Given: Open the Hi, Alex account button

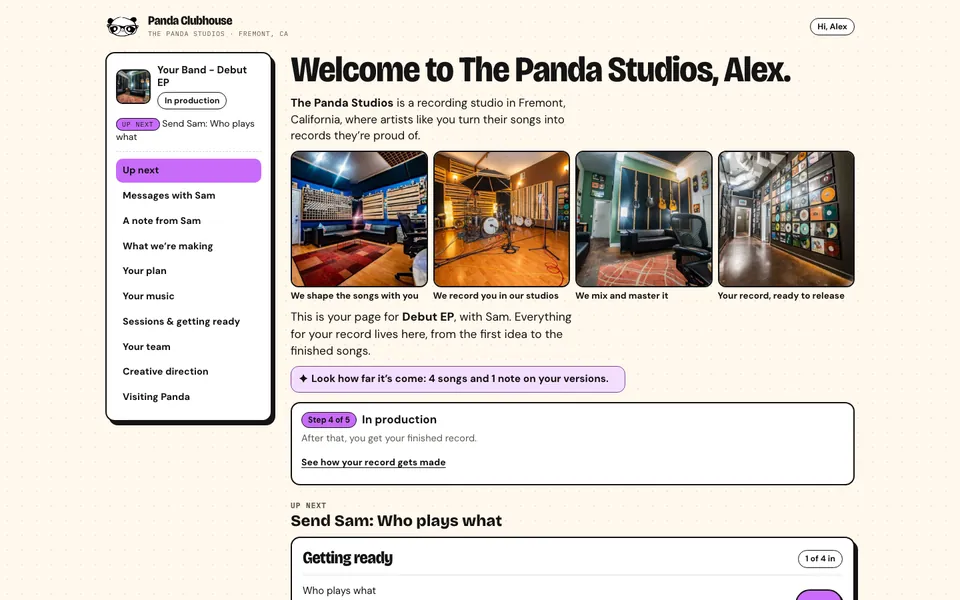Looking at the screenshot, I should [832, 26].
